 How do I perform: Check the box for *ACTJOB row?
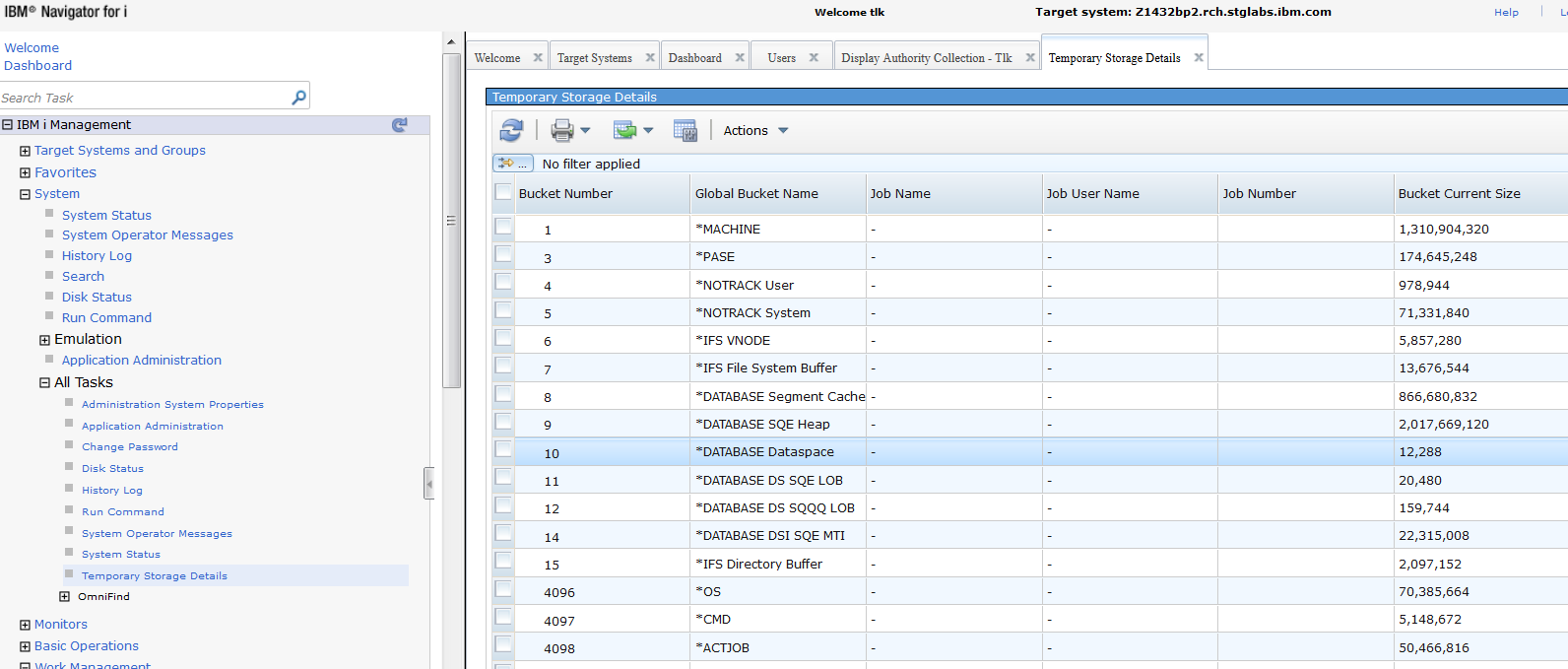[x=503, y=644]
